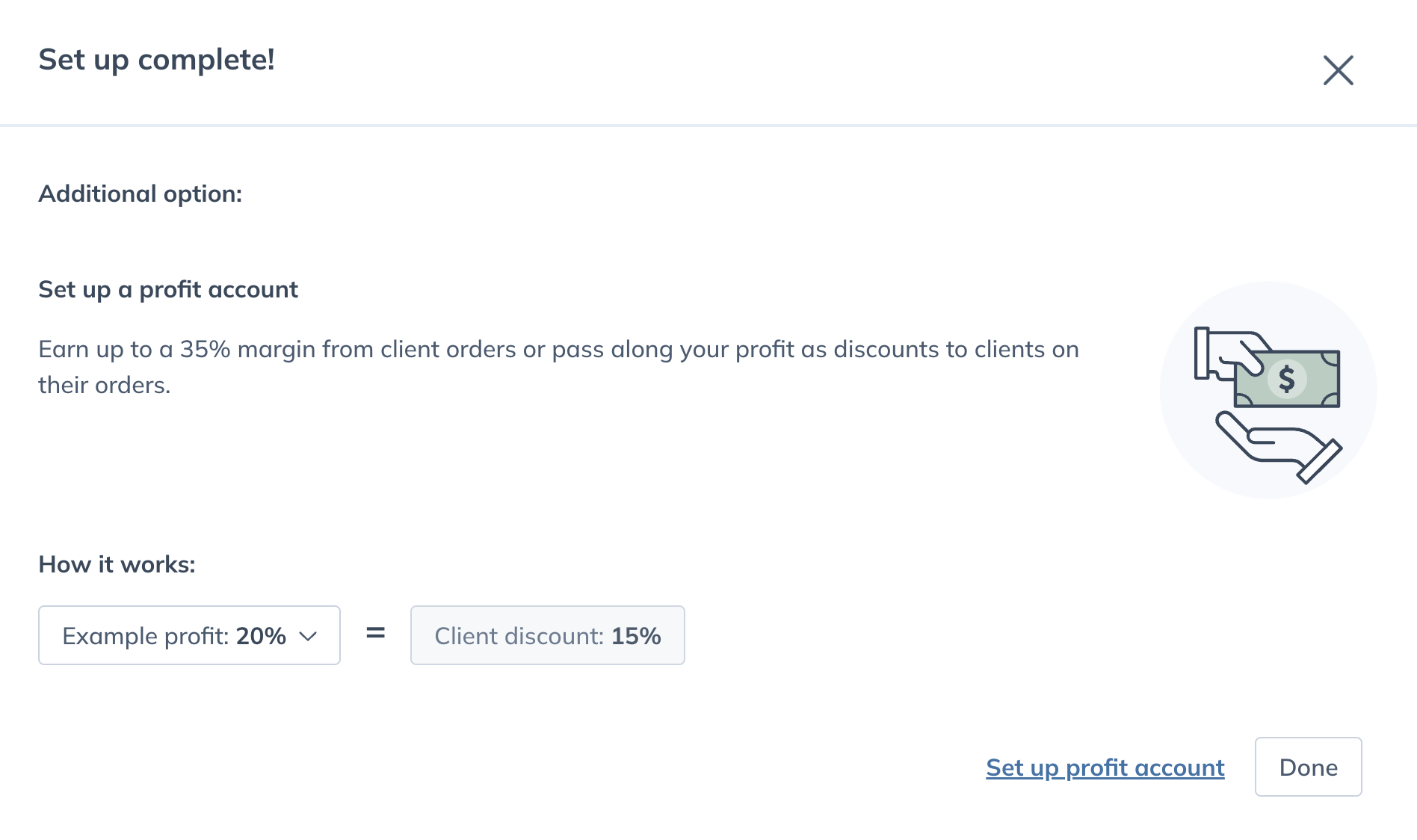Click the receiving hand in the illustration
Screen dimensions: 1417x840
point(1279,447)
